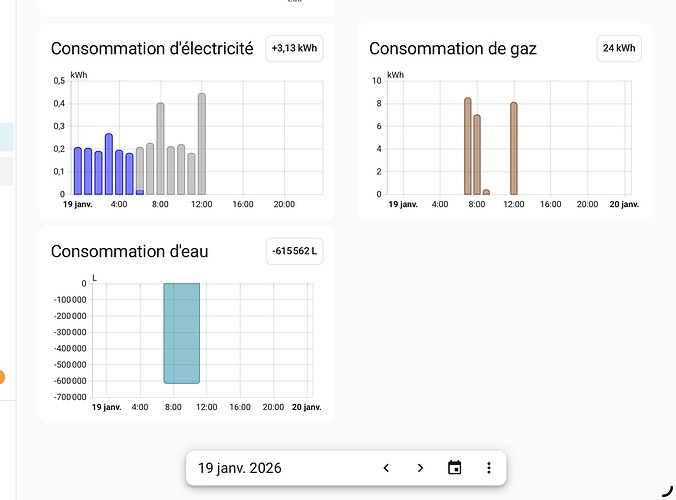676x500 pixels.
Task: Go to previous day with left chevron
Action: click(386, 468)
